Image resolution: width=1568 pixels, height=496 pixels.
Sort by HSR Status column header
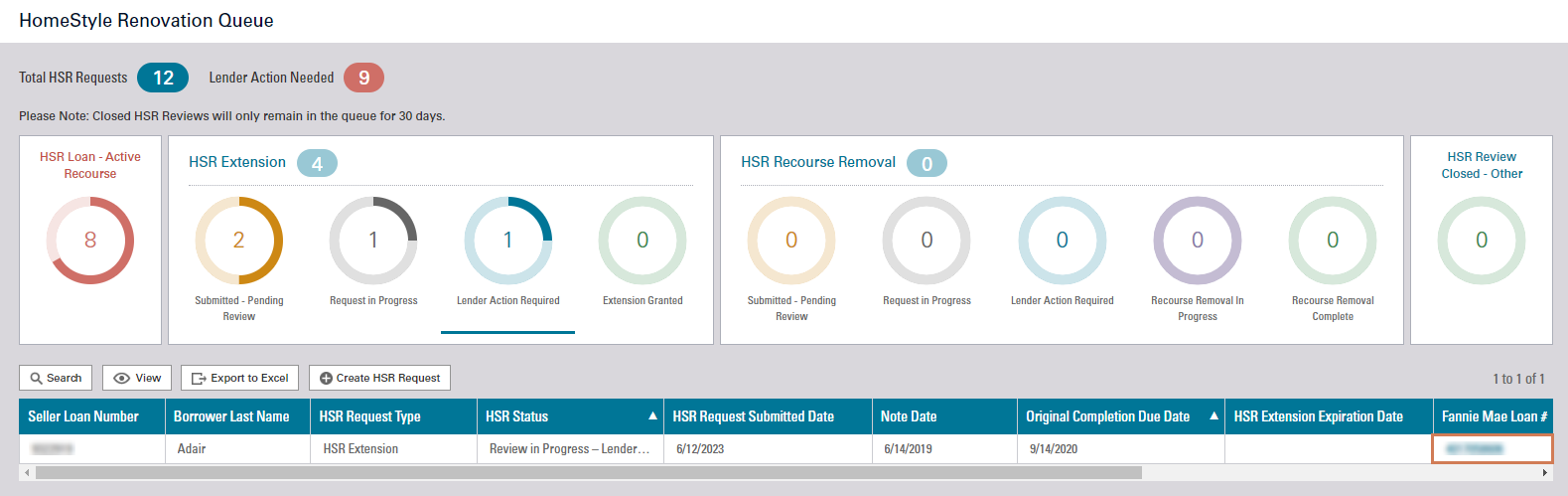tap(570, 416)
